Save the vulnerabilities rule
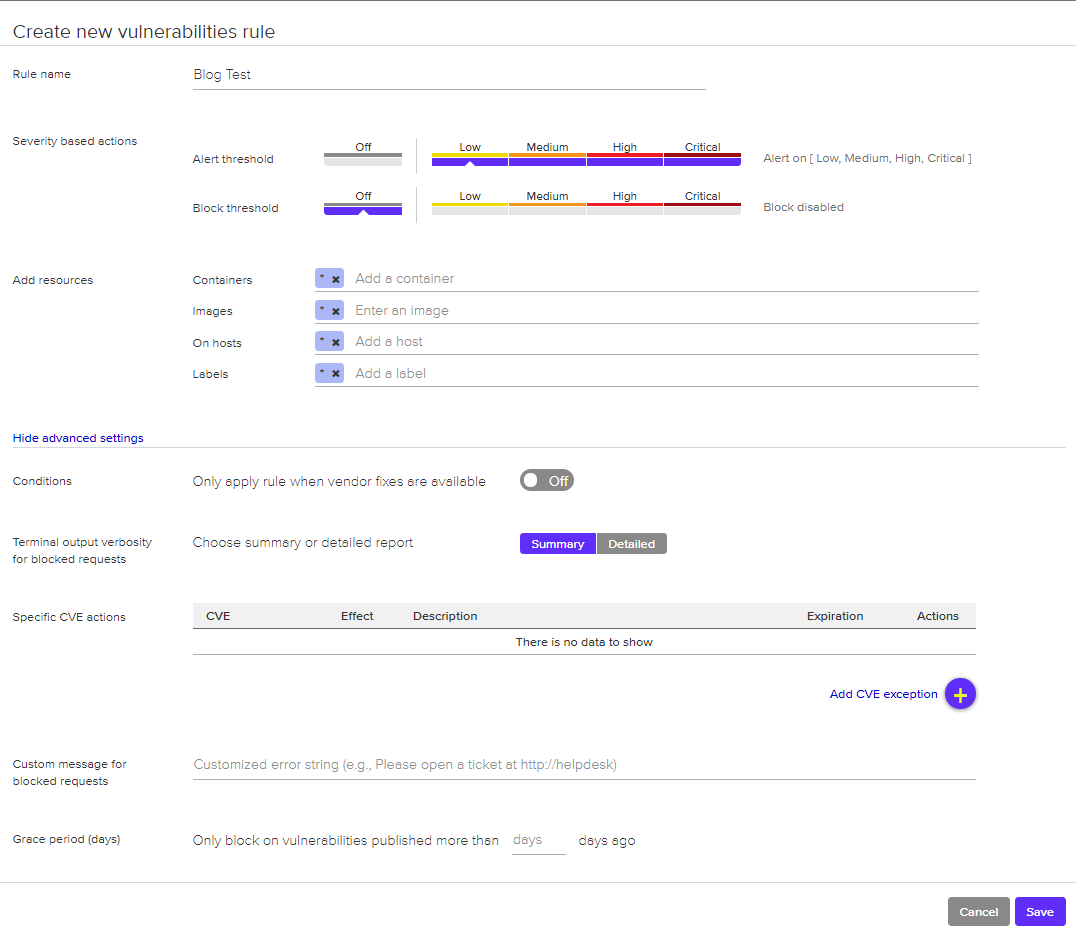This screenshot has width=1076, height=937. point(1039,912)
